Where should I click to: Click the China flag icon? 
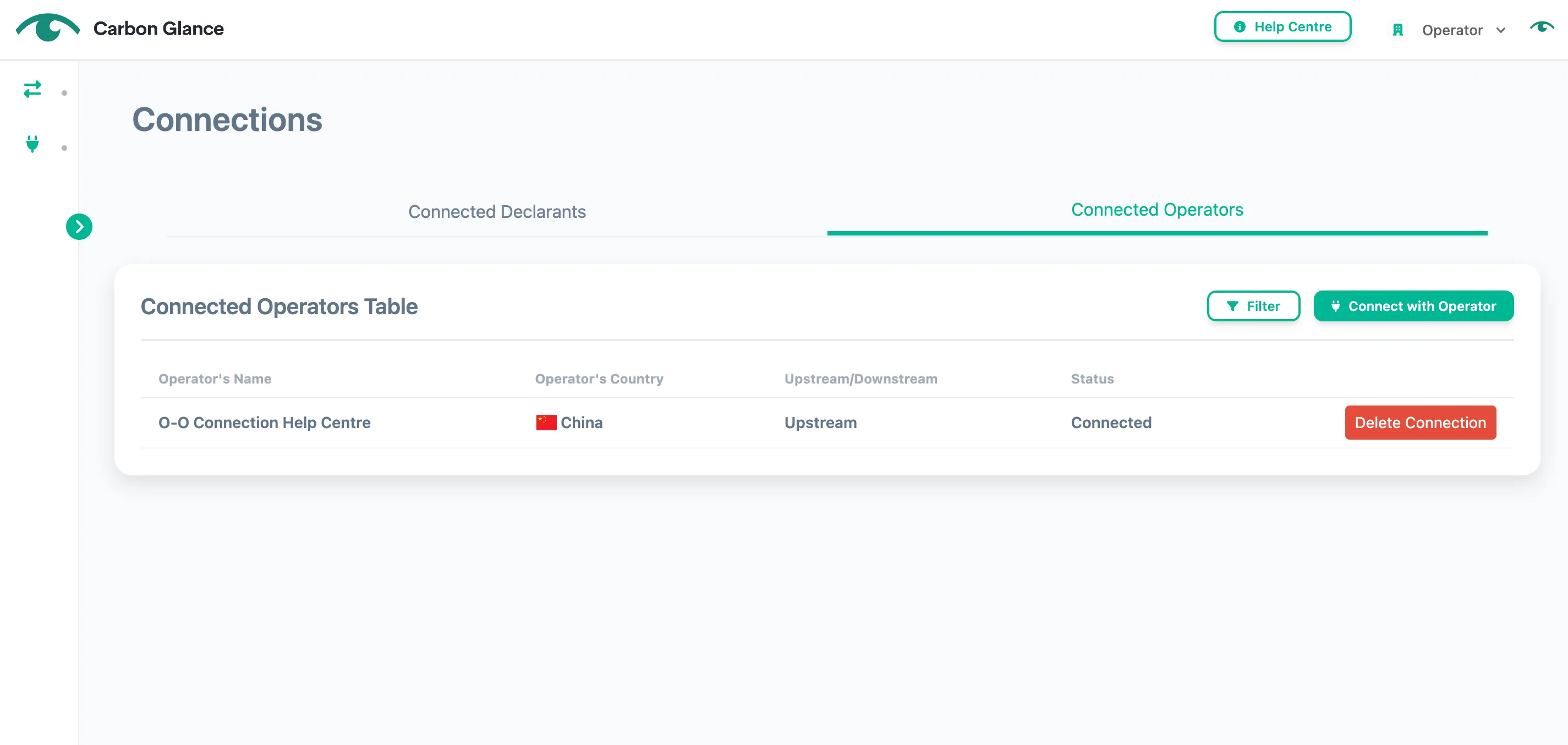[x=546, y=423]
